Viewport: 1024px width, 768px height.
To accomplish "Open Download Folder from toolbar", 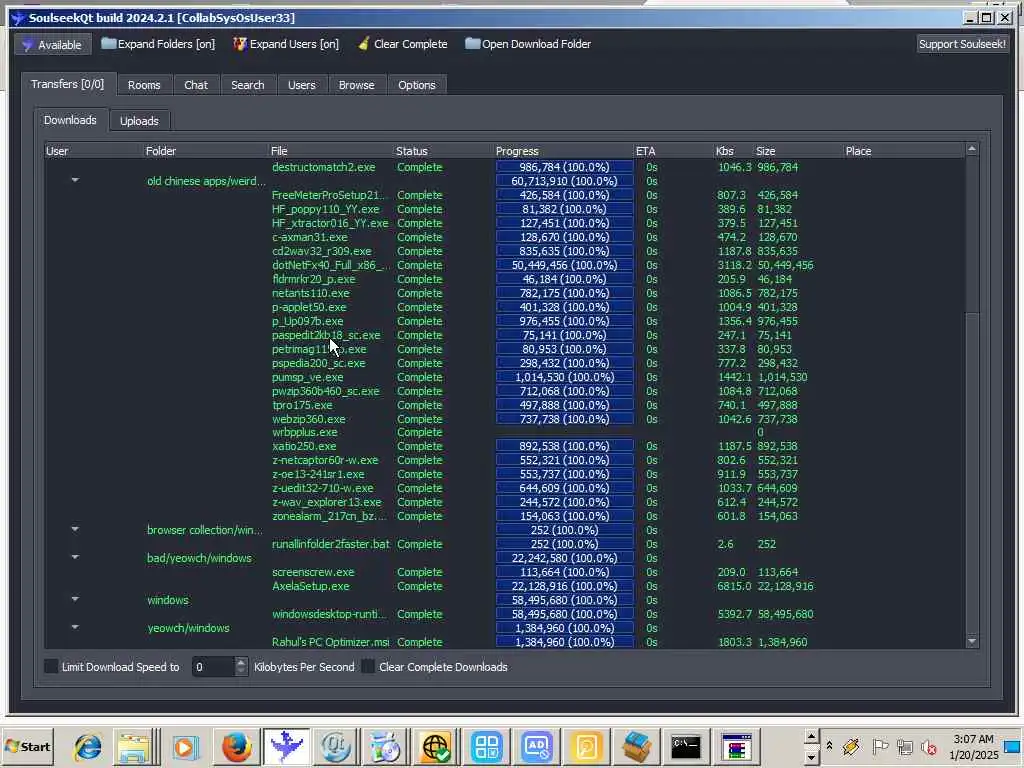I will [x=528, y=44].
